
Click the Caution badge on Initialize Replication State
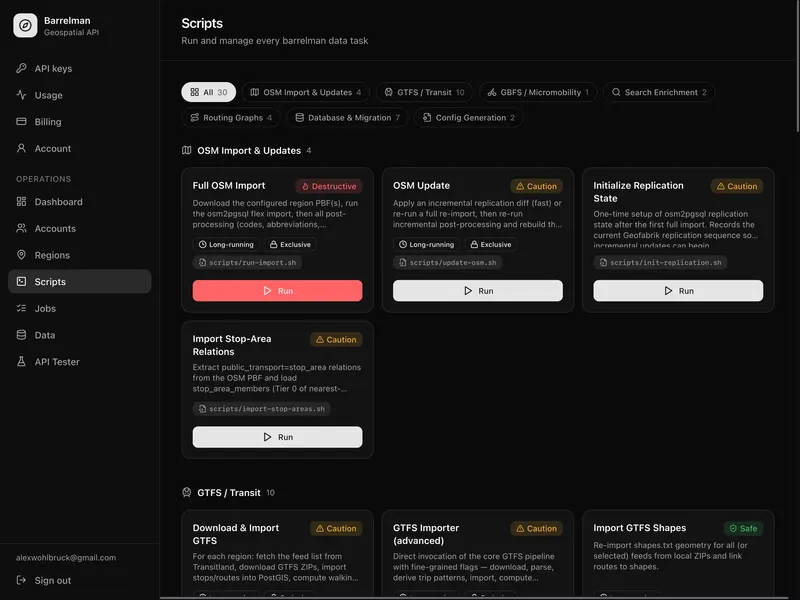[x=737, y=186]
